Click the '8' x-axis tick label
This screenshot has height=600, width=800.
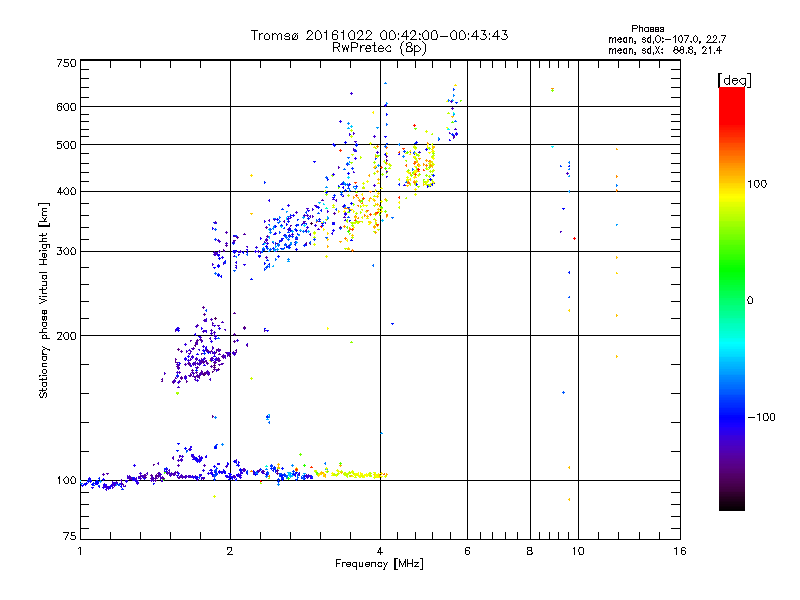[x=530, y=551]
